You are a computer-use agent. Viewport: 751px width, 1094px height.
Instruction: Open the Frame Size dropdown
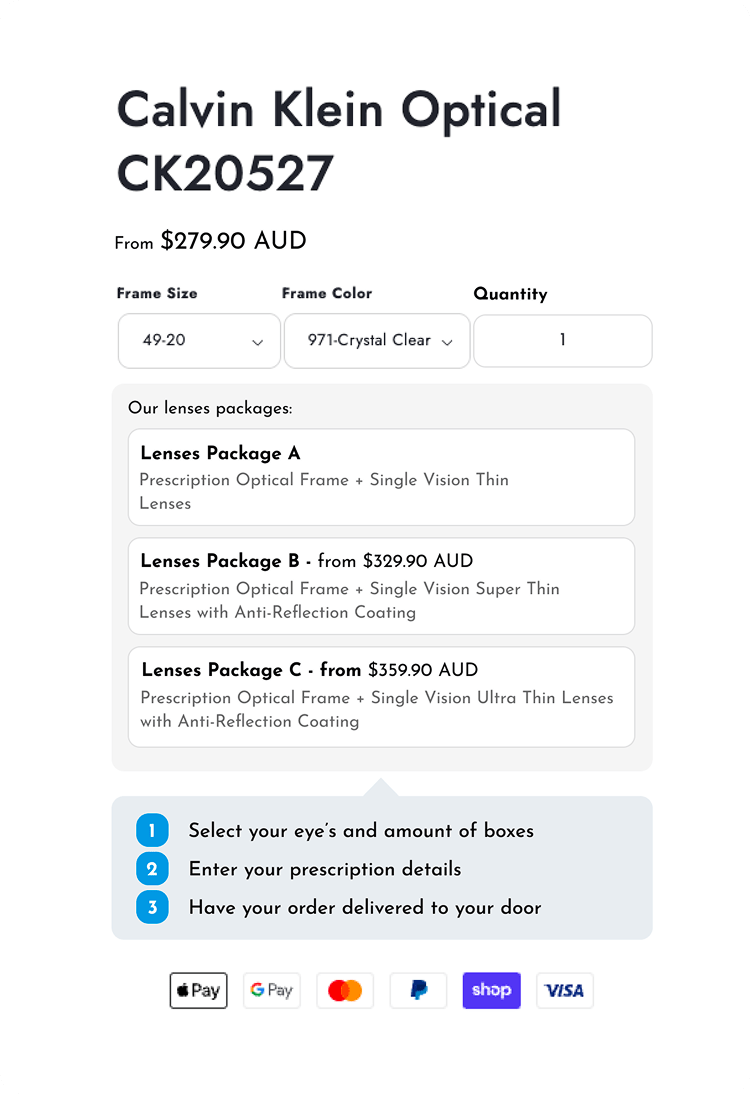point(199,341)
